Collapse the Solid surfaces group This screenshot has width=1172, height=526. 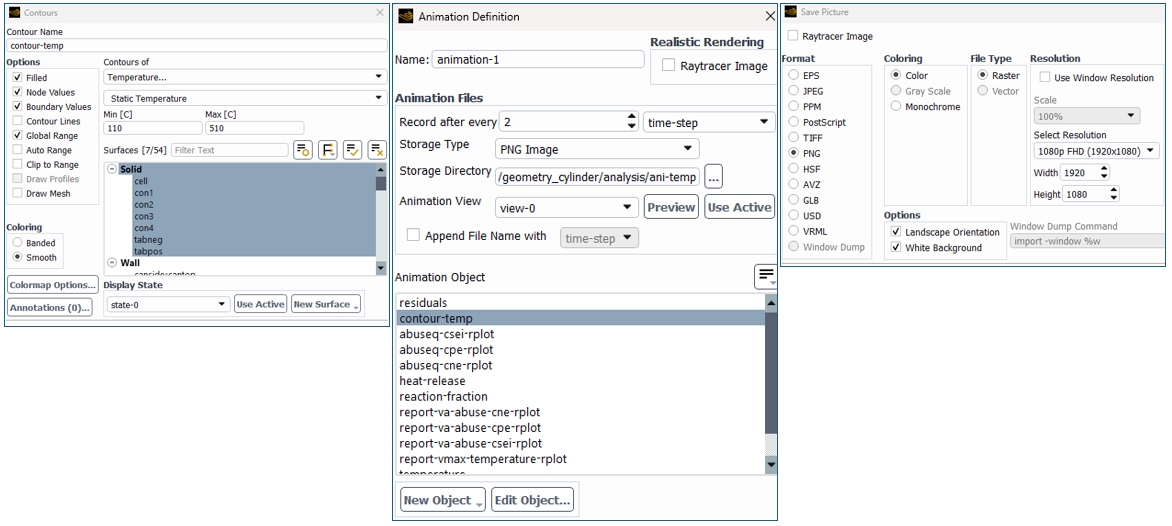pyautogui.click(x=111, y=170)
